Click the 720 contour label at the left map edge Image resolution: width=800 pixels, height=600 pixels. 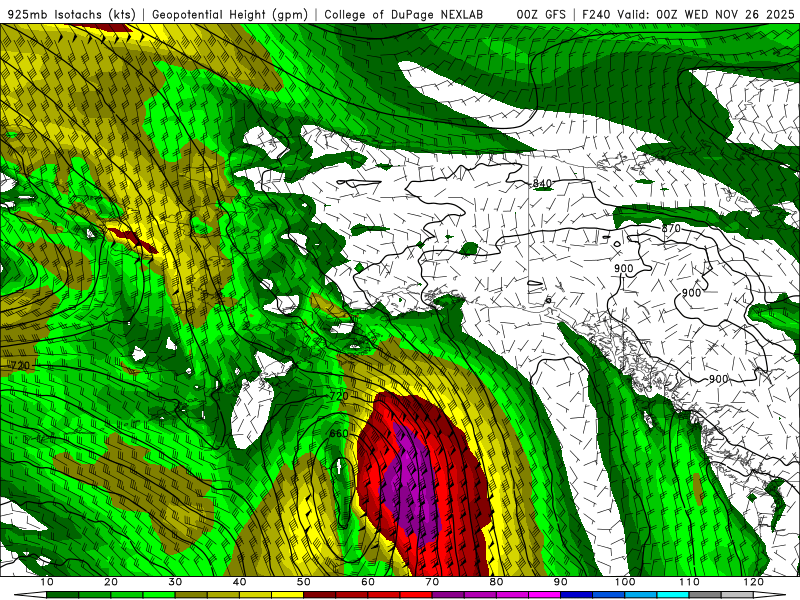coord(20,365)
